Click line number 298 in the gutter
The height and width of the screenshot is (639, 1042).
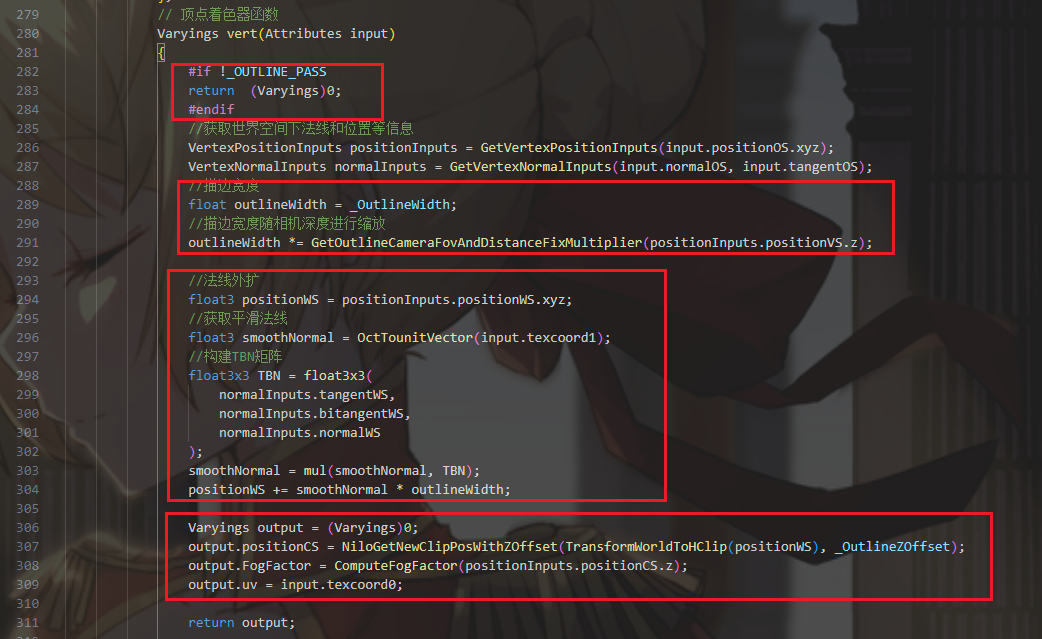tap(27, 375)
